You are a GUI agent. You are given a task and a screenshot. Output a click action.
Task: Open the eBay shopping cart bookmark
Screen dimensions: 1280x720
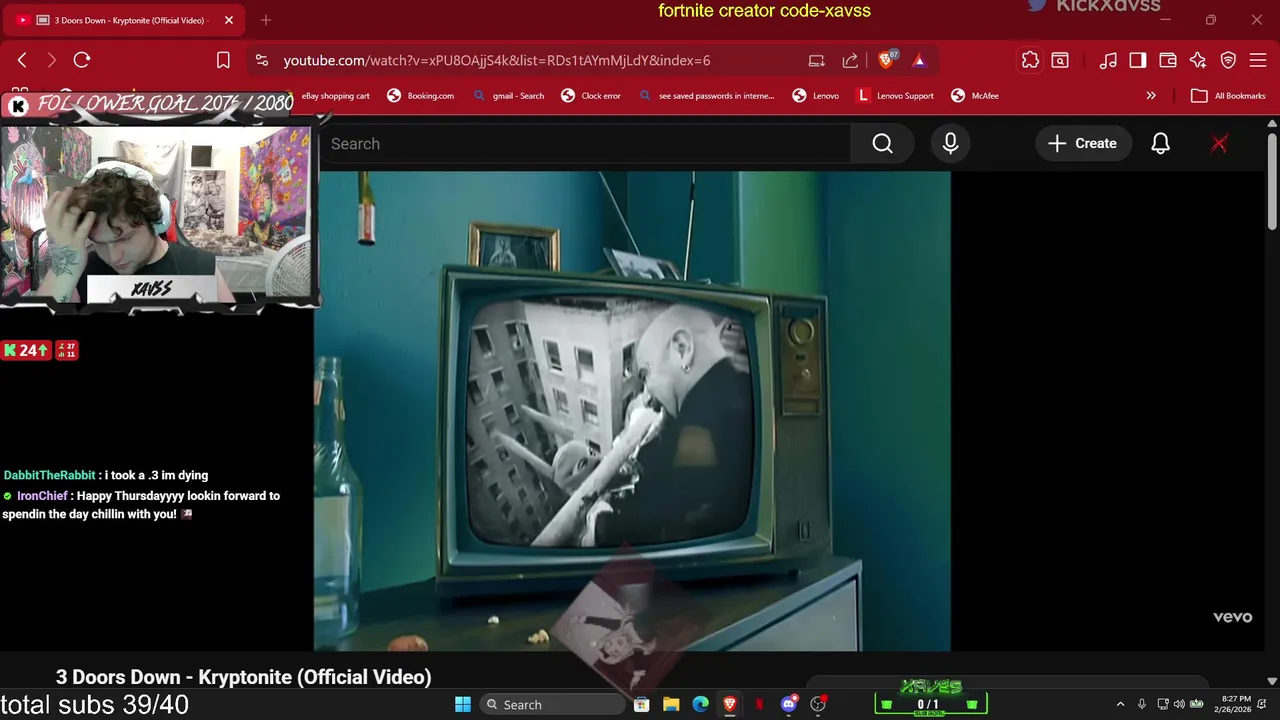pyautogui.click(x=337, y=96)
